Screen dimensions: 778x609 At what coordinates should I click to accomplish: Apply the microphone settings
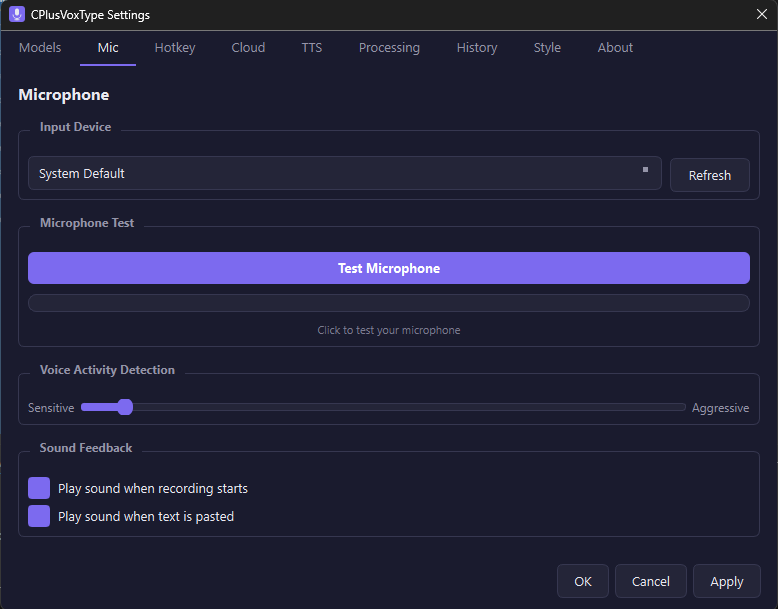[727, 581]
